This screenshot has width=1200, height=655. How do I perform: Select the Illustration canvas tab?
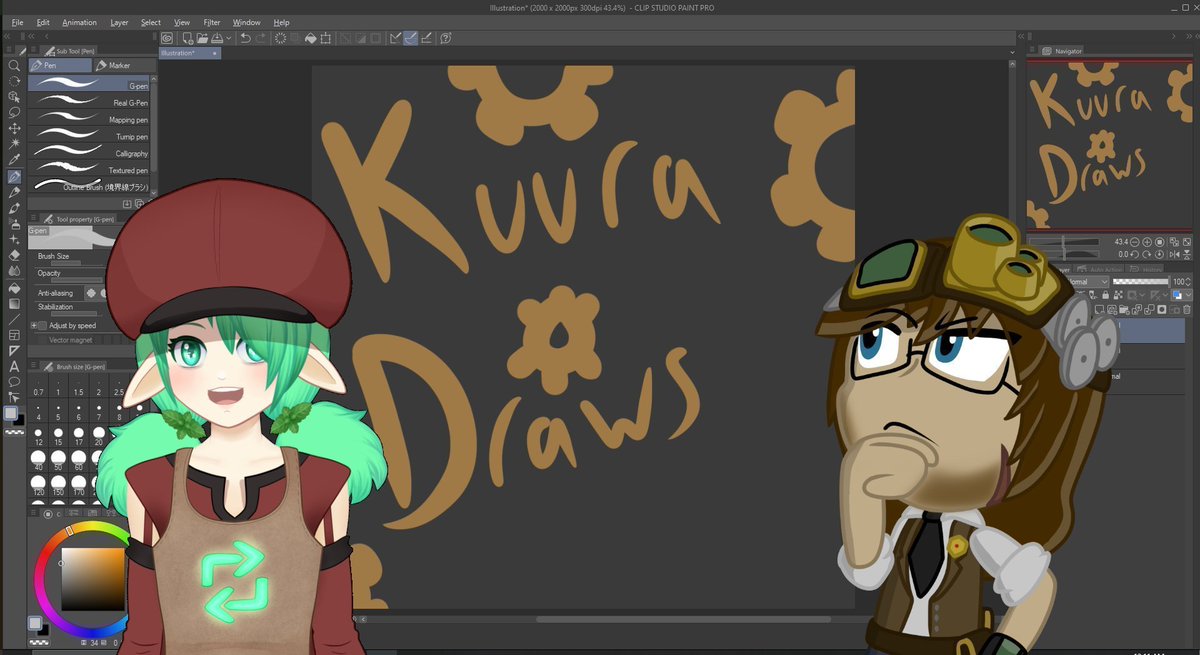click(x=190, y=52)
